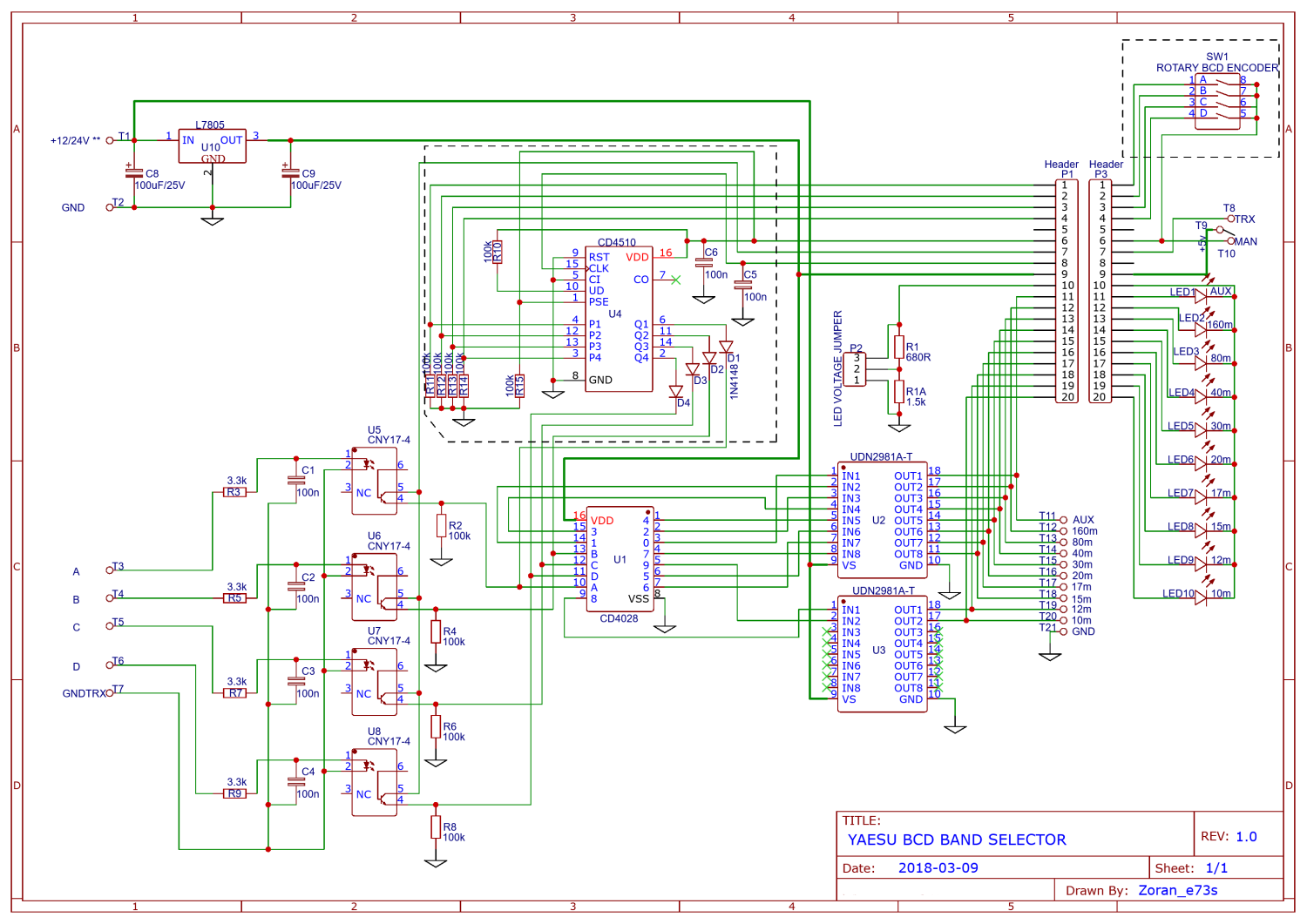Select the LED10 10m diode symbol
Viewport: 1307px width, 924px height.
tap(1201, 597)
